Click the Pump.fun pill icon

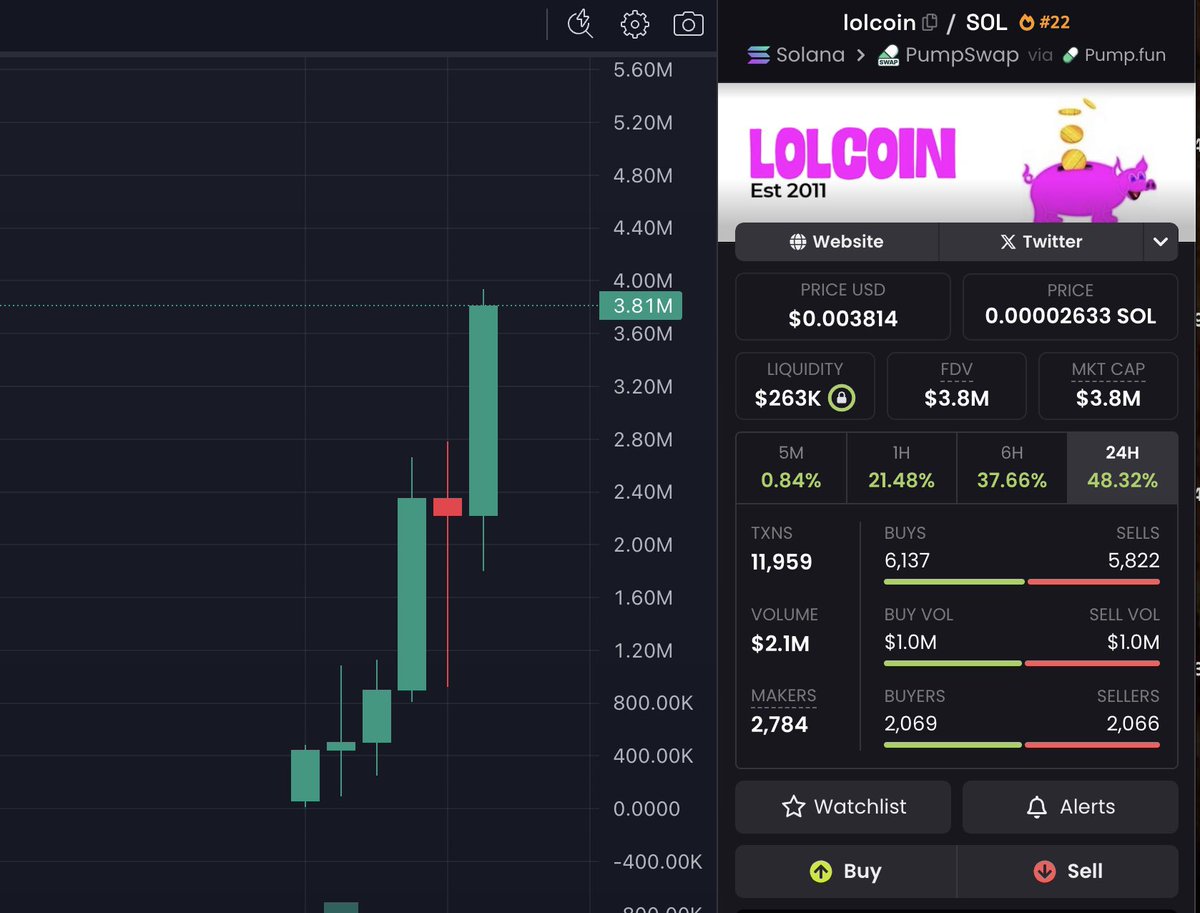(x=1072, y=55)
